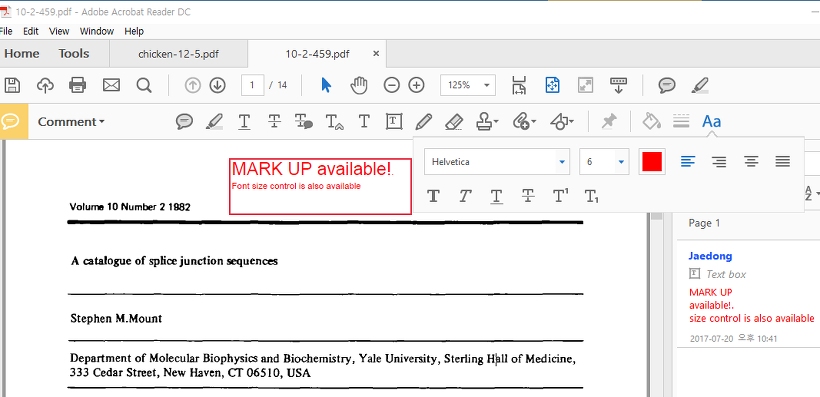Center align text
The image size is (820, 397).
tap(751, 162)
